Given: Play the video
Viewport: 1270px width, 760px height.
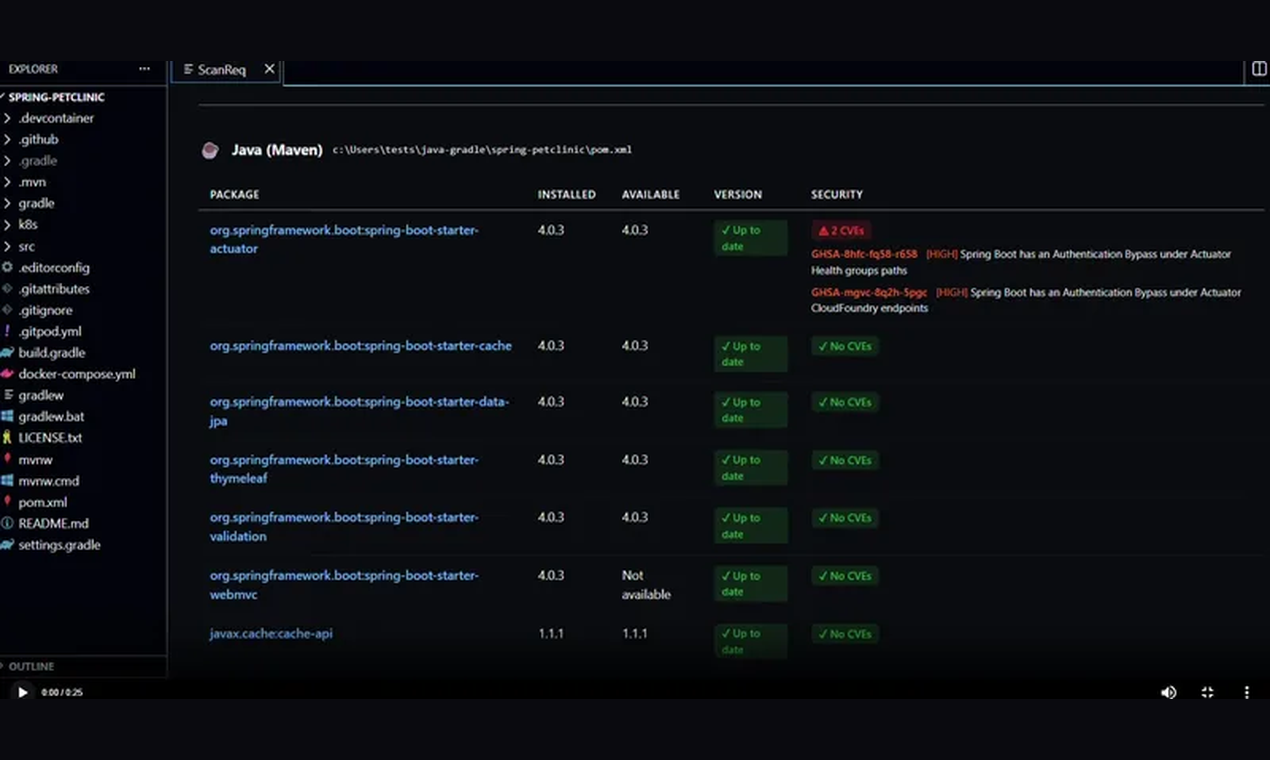Looking at the screenshot, I should click(22, 692).
